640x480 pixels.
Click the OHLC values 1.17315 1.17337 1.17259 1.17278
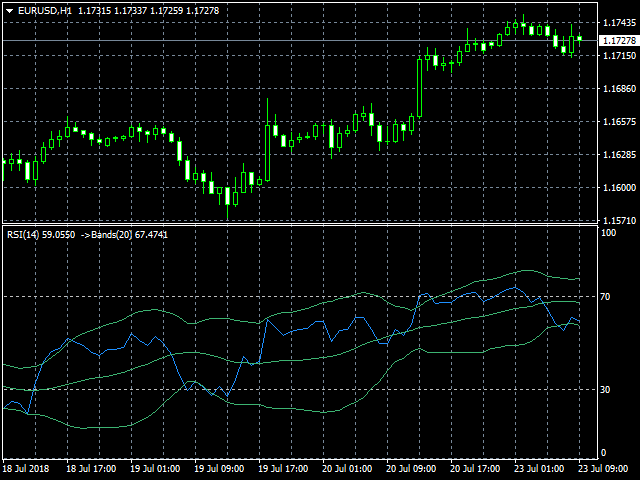click(x=149, y=11)
